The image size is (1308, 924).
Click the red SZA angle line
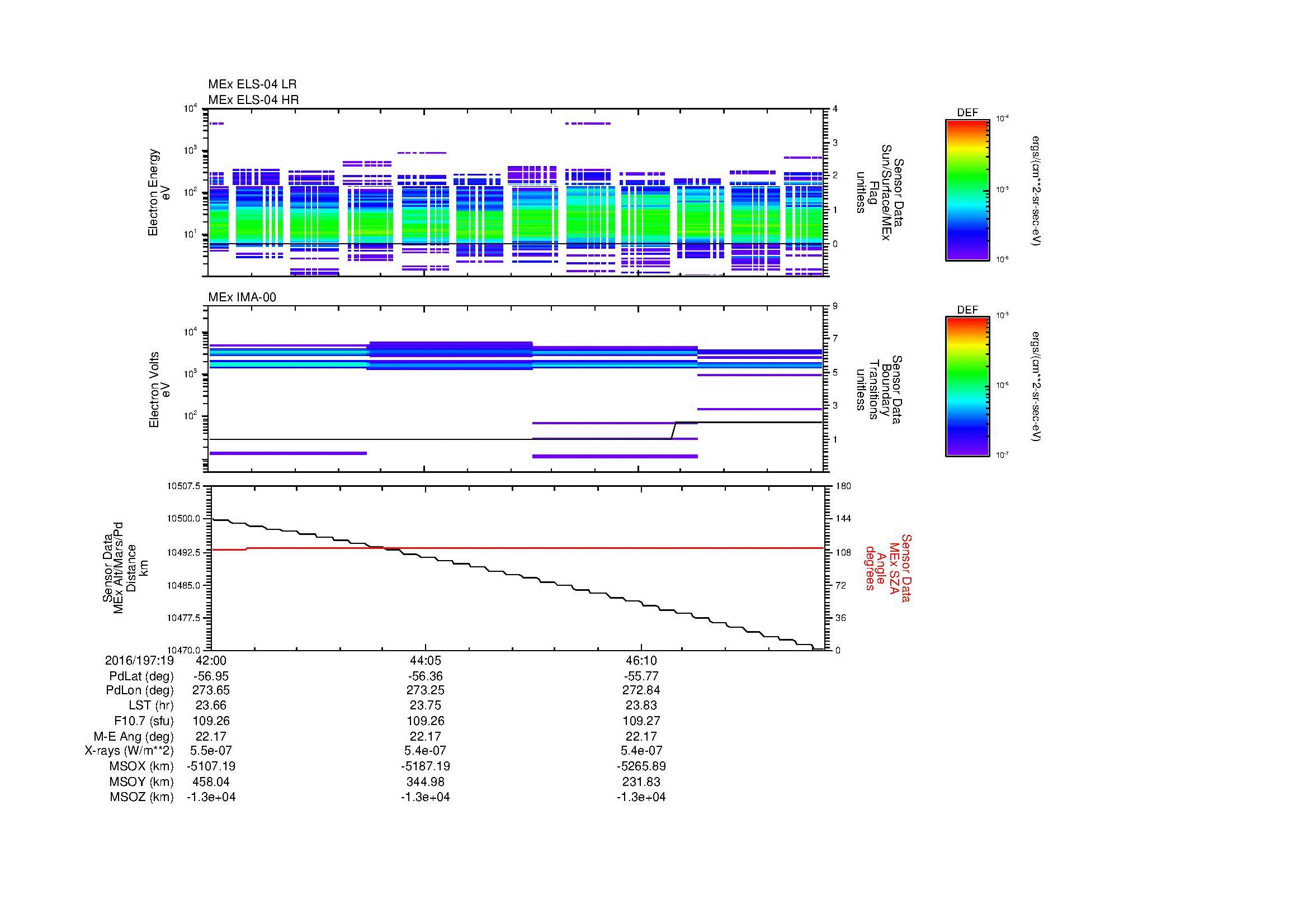517,548
